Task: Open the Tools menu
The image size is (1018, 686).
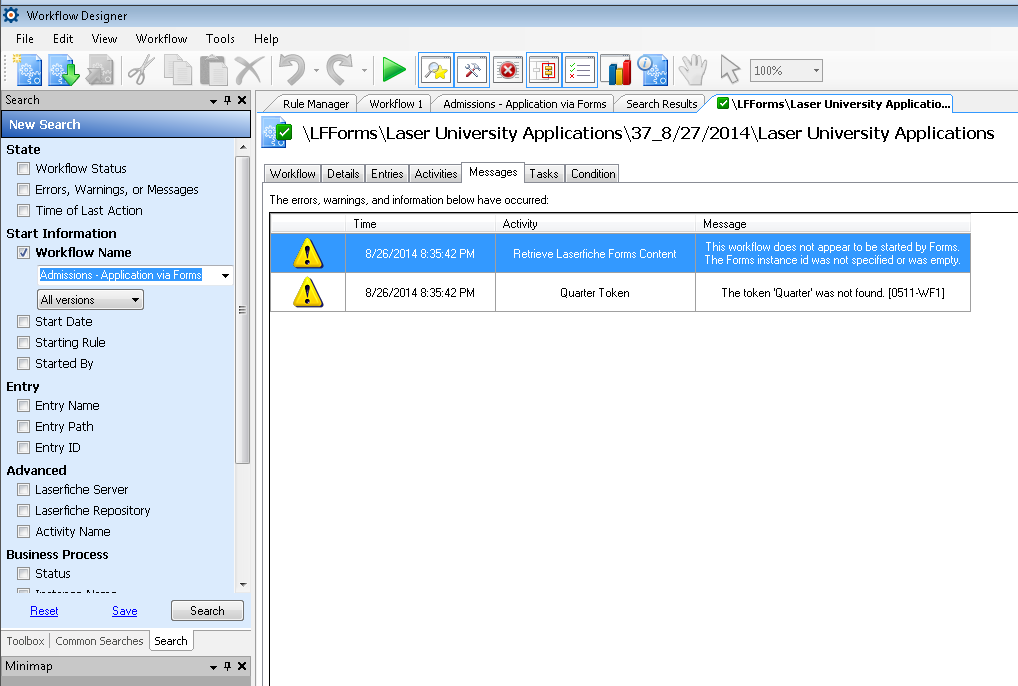Action: 220,39
